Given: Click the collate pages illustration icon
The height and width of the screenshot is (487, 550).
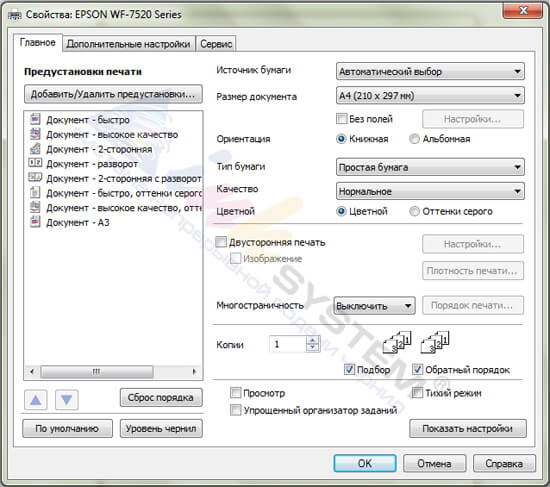Looking at the screenshot, I should tap(397, 342).
